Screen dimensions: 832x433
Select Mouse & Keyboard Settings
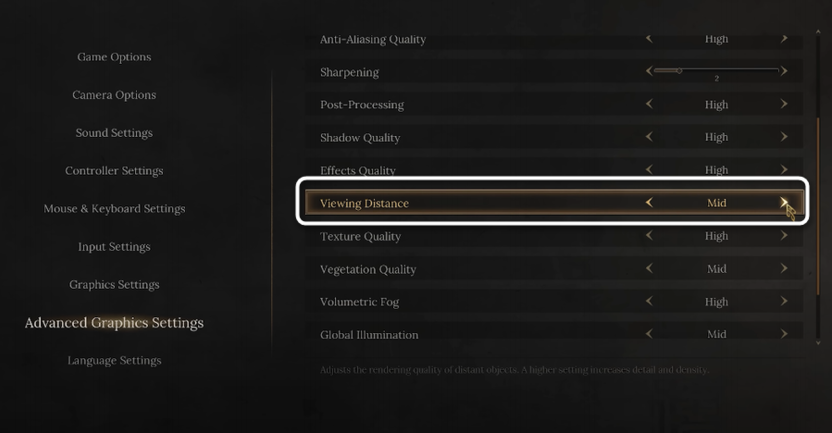pos(114,209)
